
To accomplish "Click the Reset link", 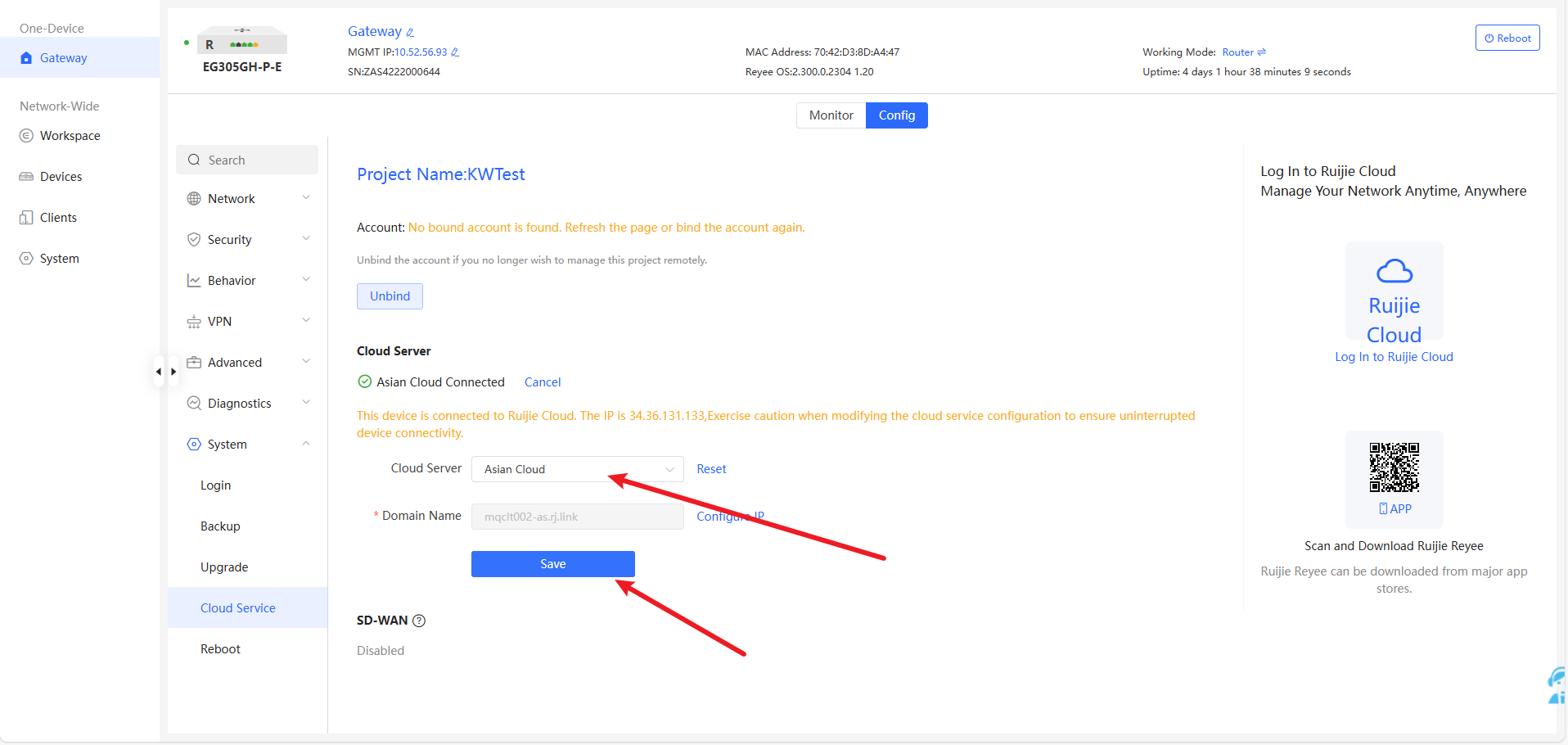I will 711,469.
